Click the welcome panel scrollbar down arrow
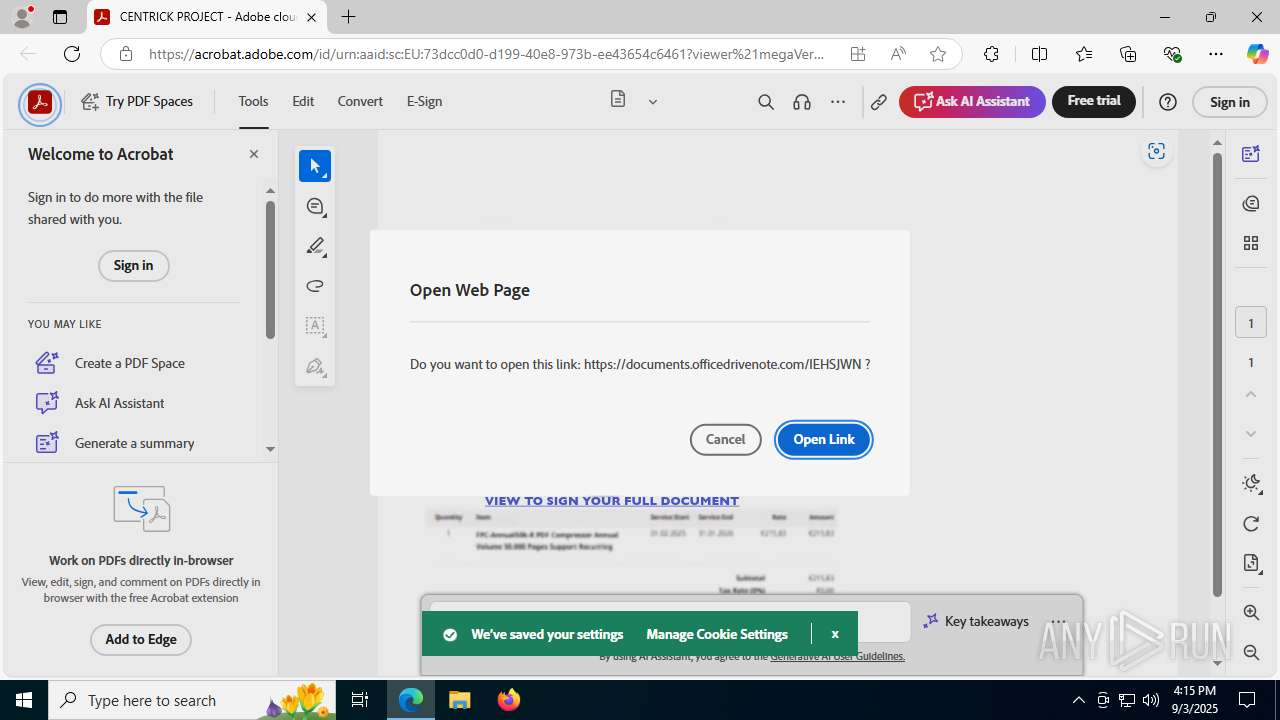This screenshot has width=1280, height=720. click(x=270, y=450)
